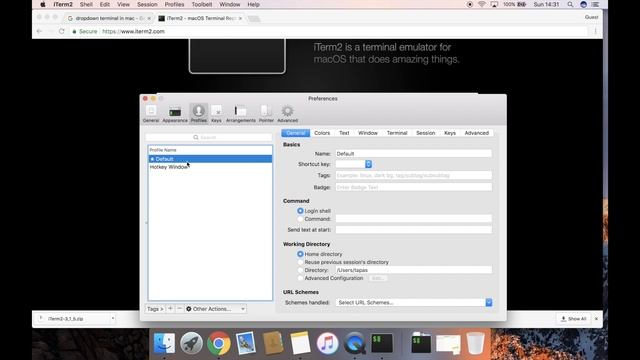Select the Profiles toolbar icon

pyautogui.click(x=199, y=113)
